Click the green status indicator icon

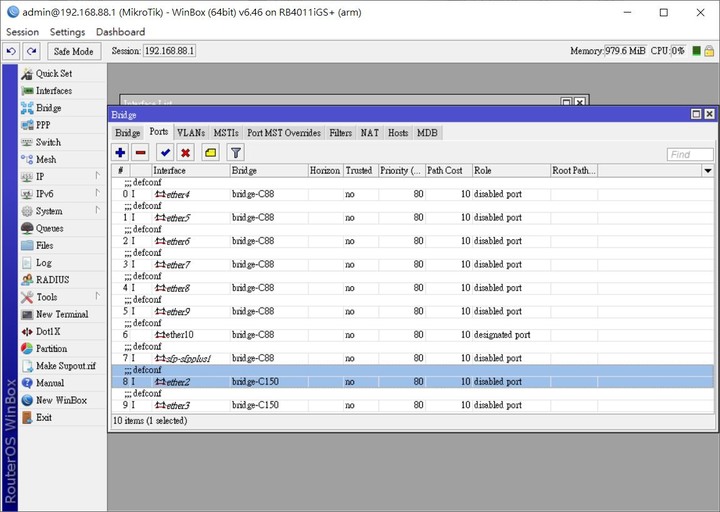(697, 51)
